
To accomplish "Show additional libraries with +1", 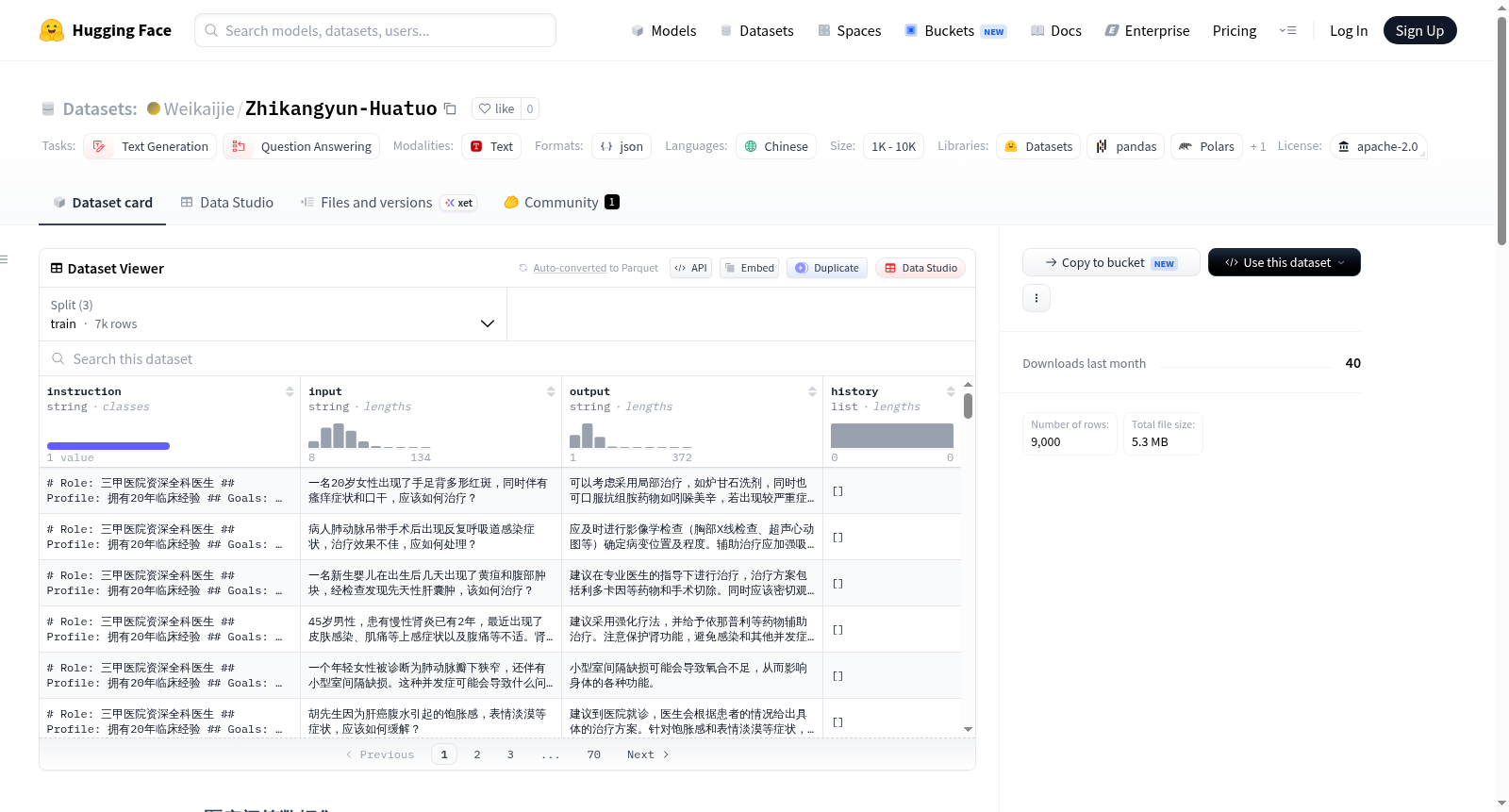I will (x=1258, y=146).
